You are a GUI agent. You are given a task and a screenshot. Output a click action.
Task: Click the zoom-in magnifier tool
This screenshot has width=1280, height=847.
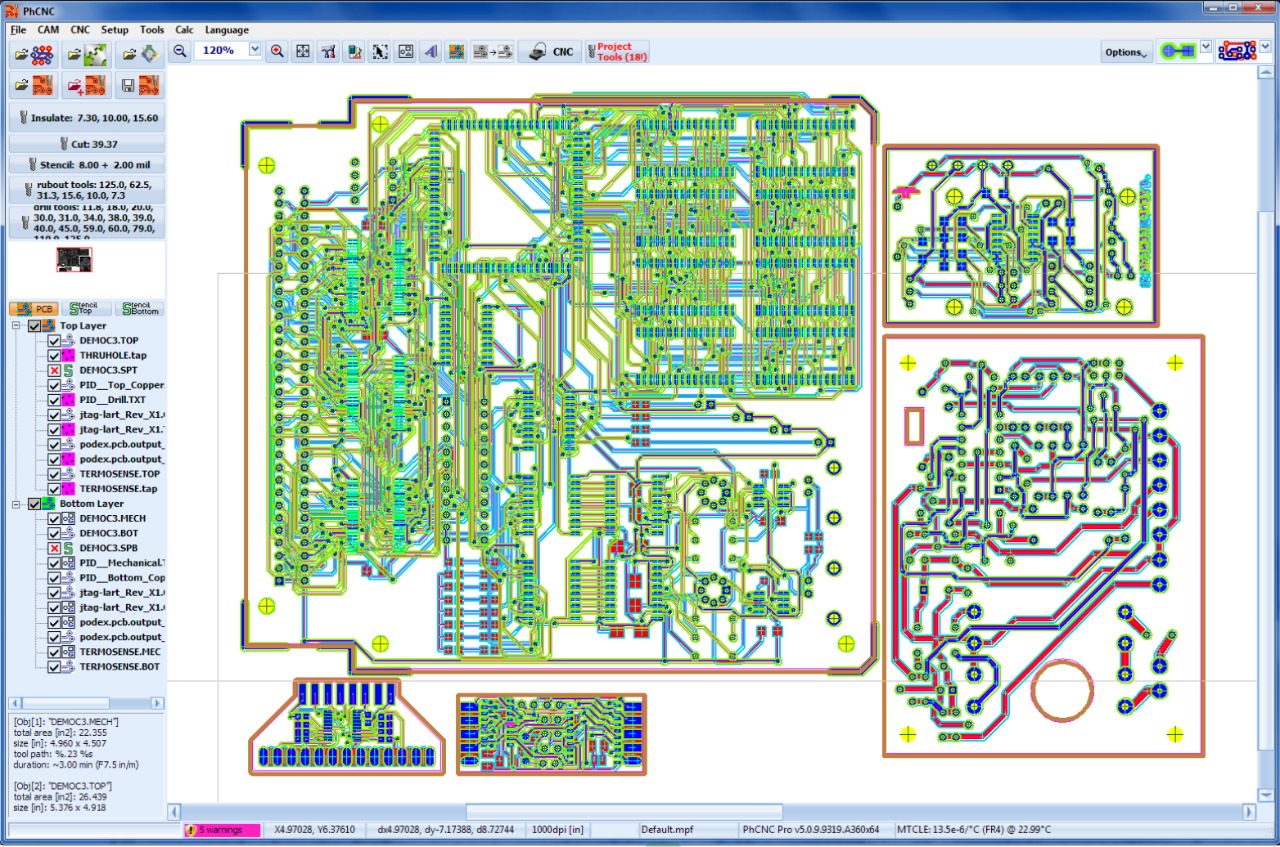276,51
